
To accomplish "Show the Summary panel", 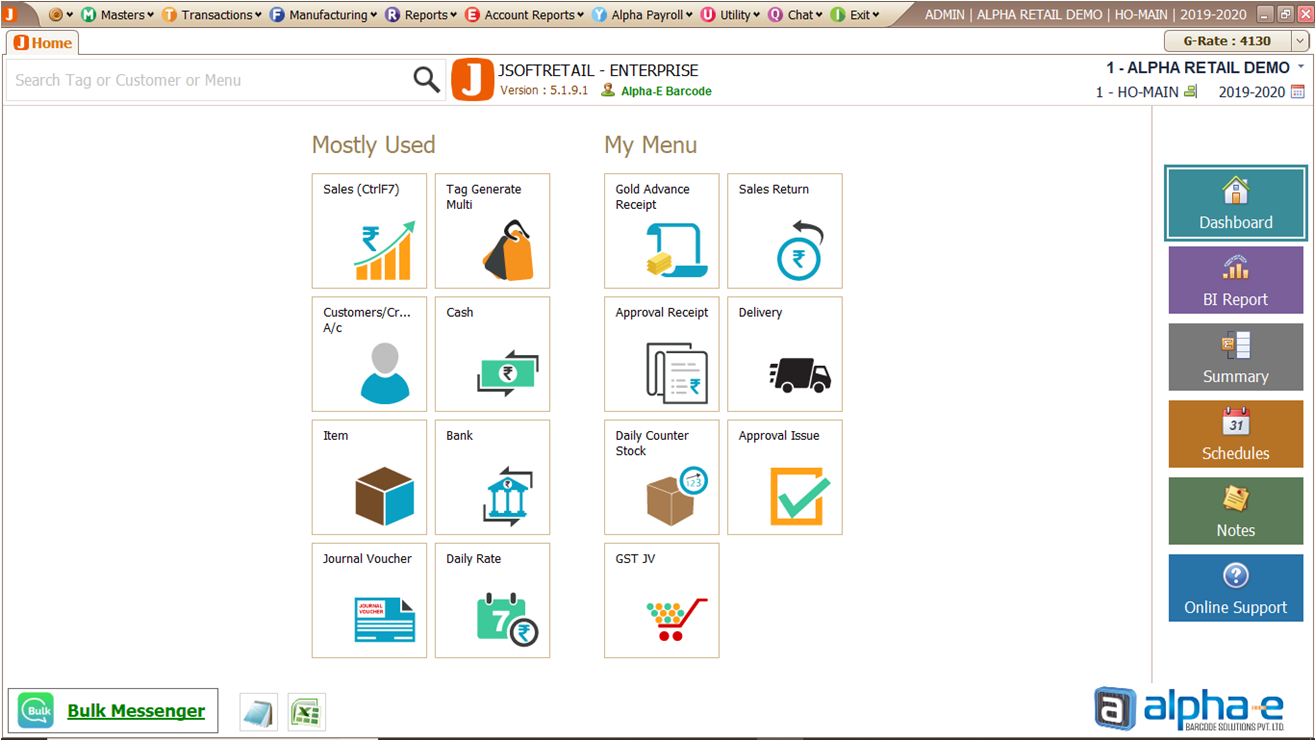I will point(1236,357).
